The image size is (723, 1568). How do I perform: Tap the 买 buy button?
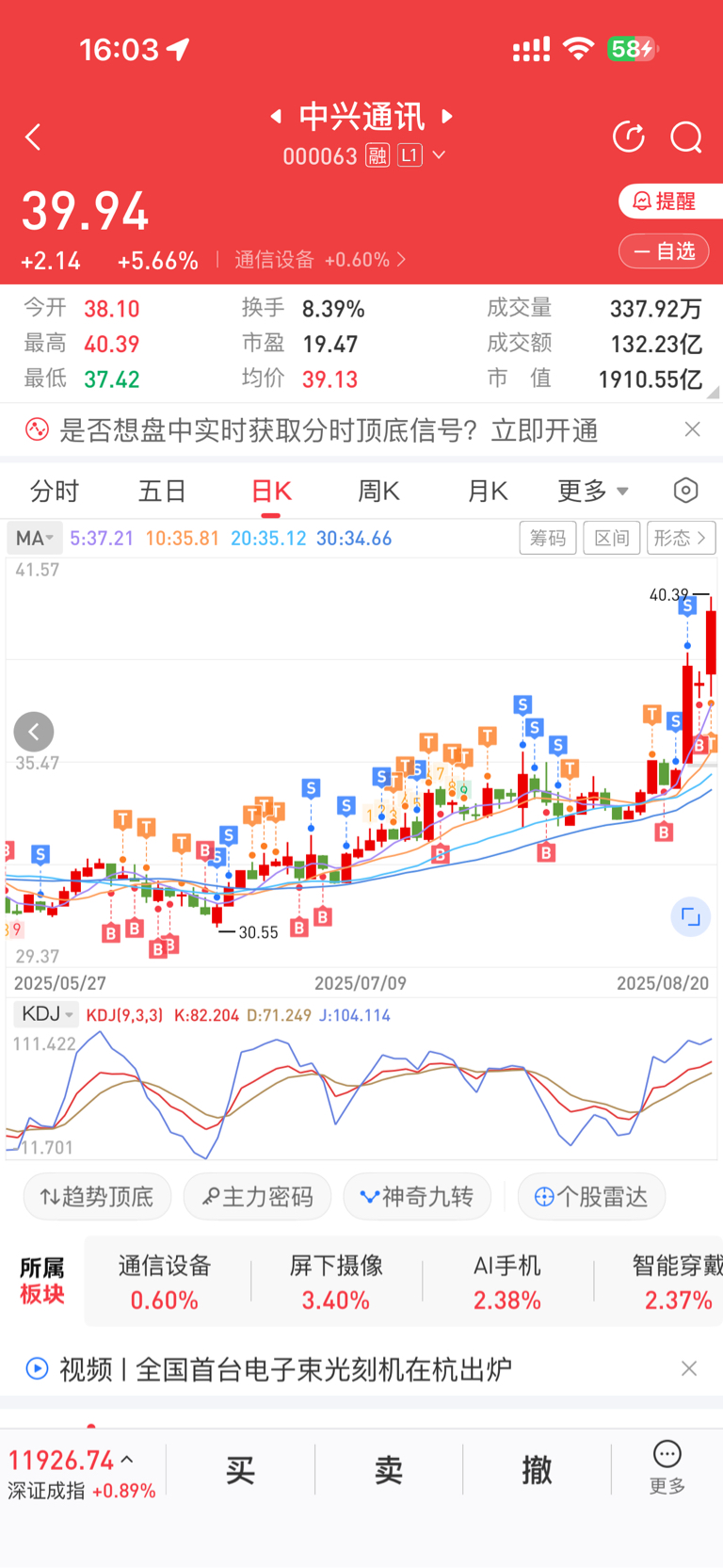(x=240, y=1470)
